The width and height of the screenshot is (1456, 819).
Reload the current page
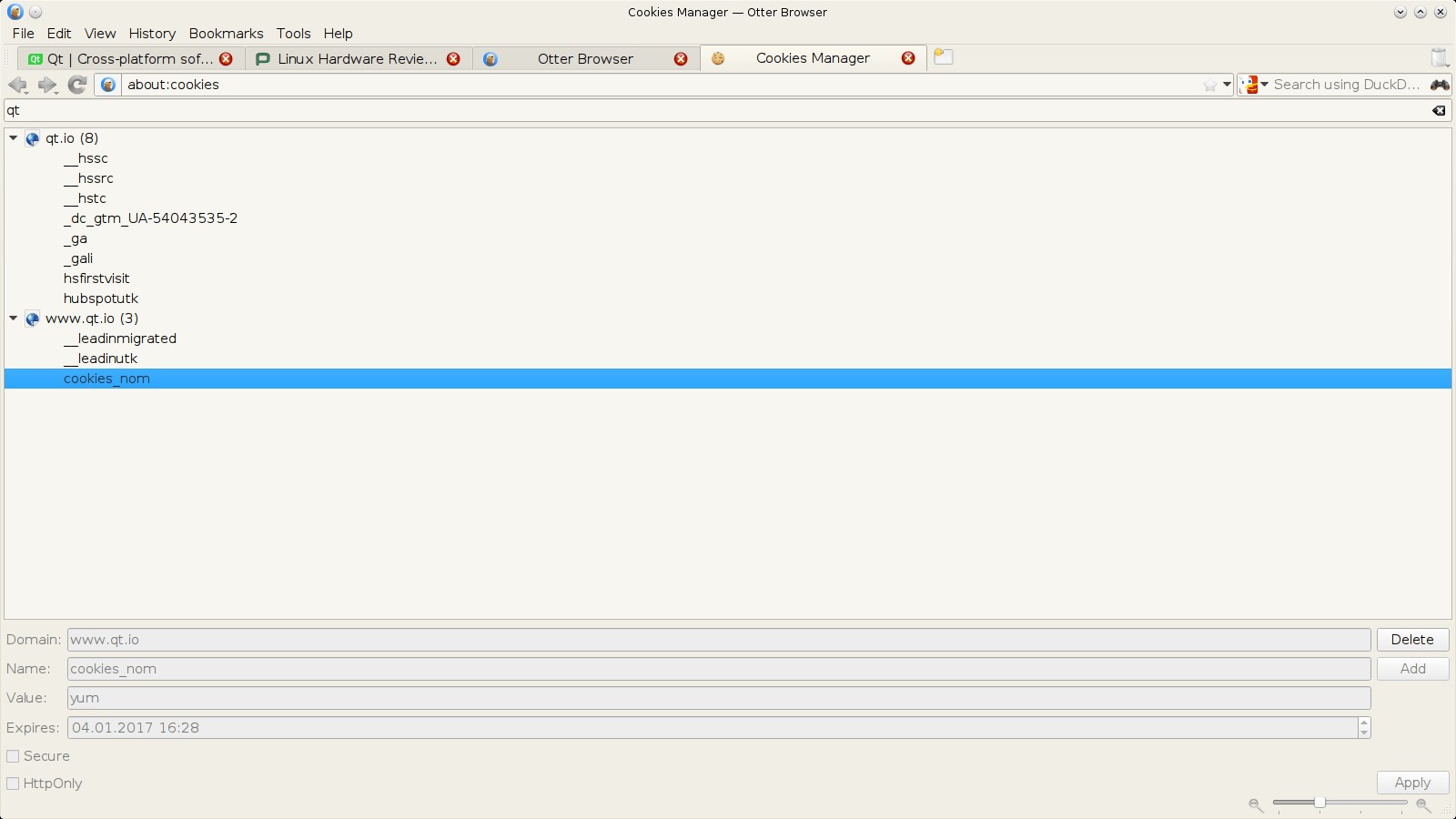tap(77, 85)
